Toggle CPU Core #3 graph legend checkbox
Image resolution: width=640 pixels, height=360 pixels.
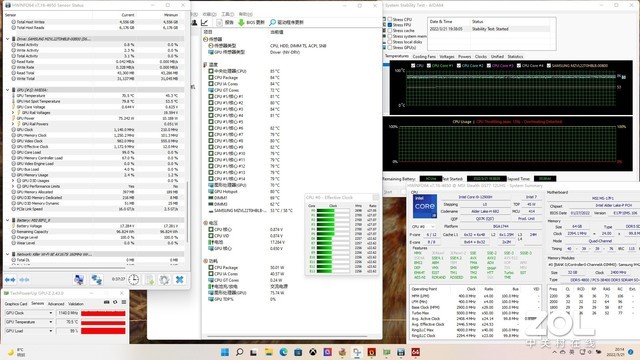pyautogui.click(x=489, y=65)
